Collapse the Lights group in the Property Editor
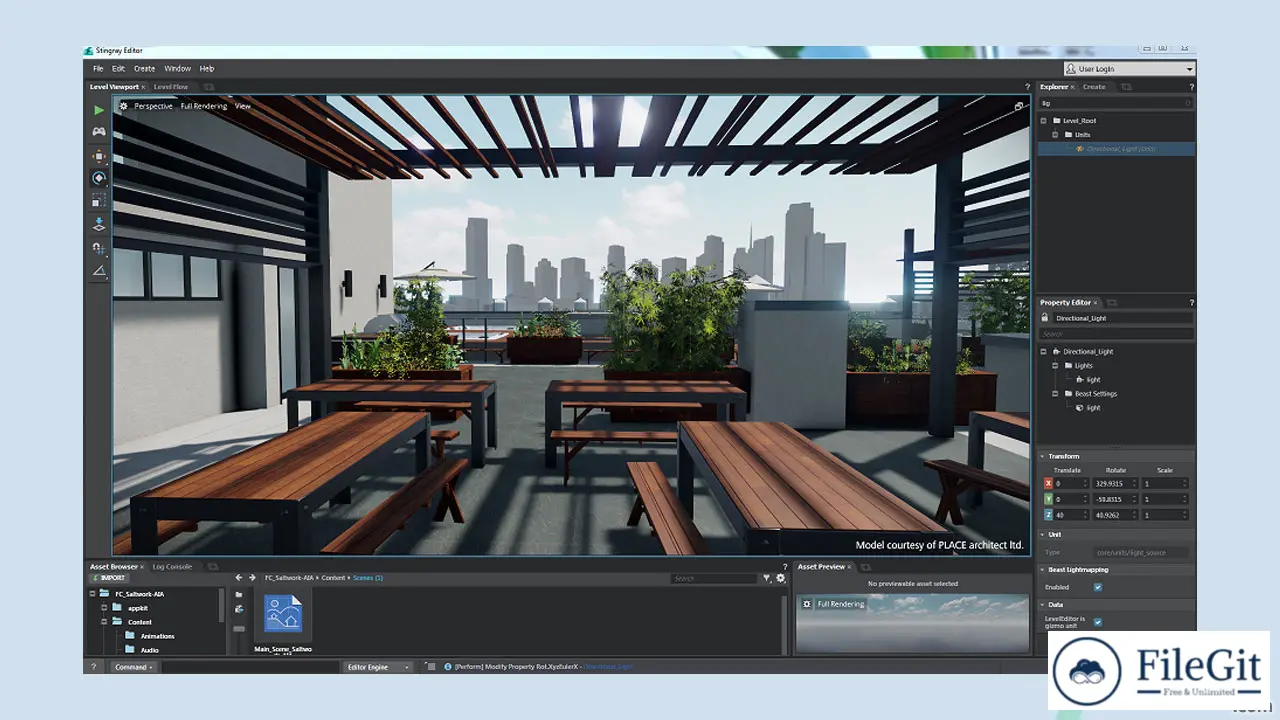 1055,366
